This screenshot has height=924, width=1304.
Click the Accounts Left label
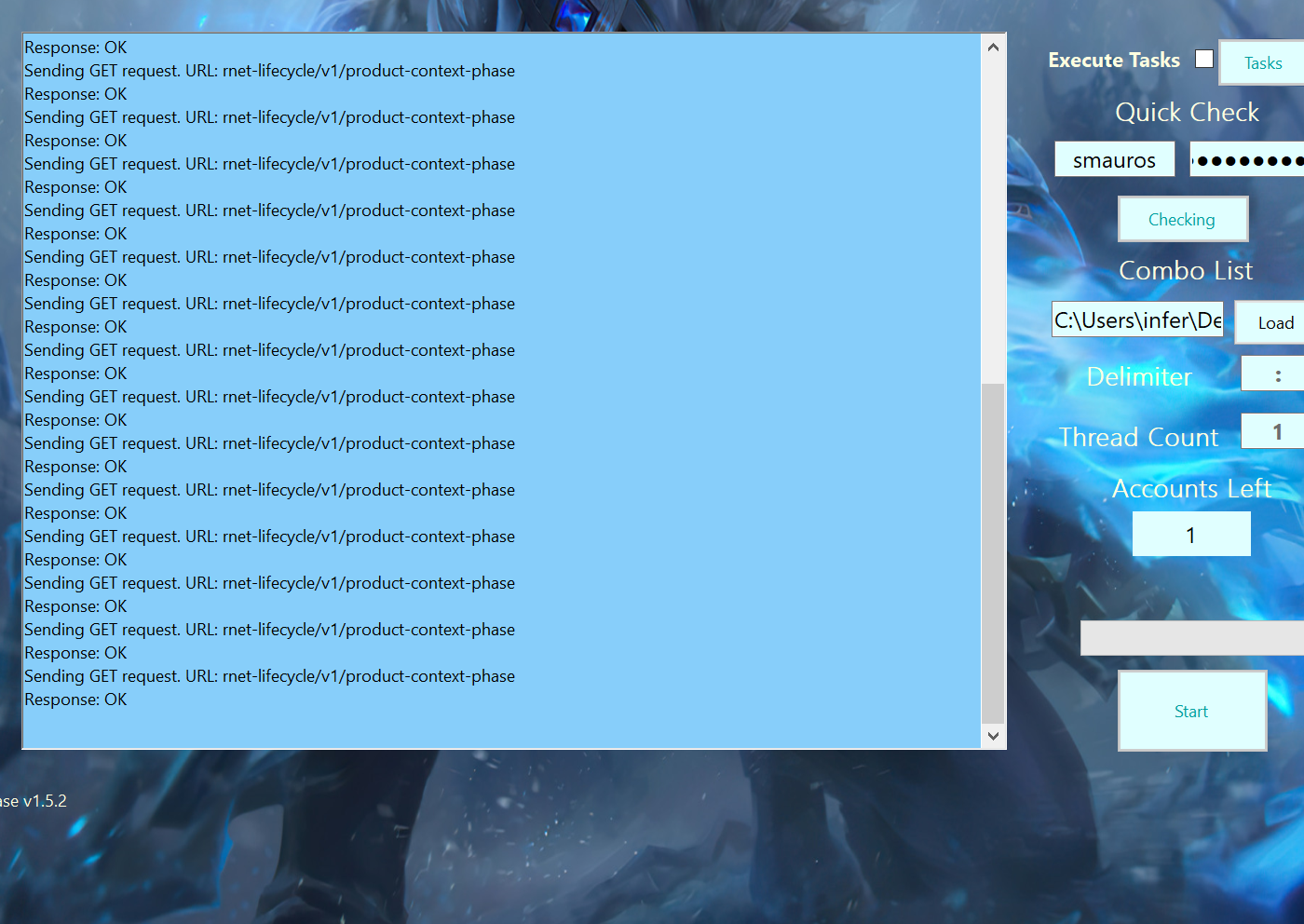[1191, 488]
